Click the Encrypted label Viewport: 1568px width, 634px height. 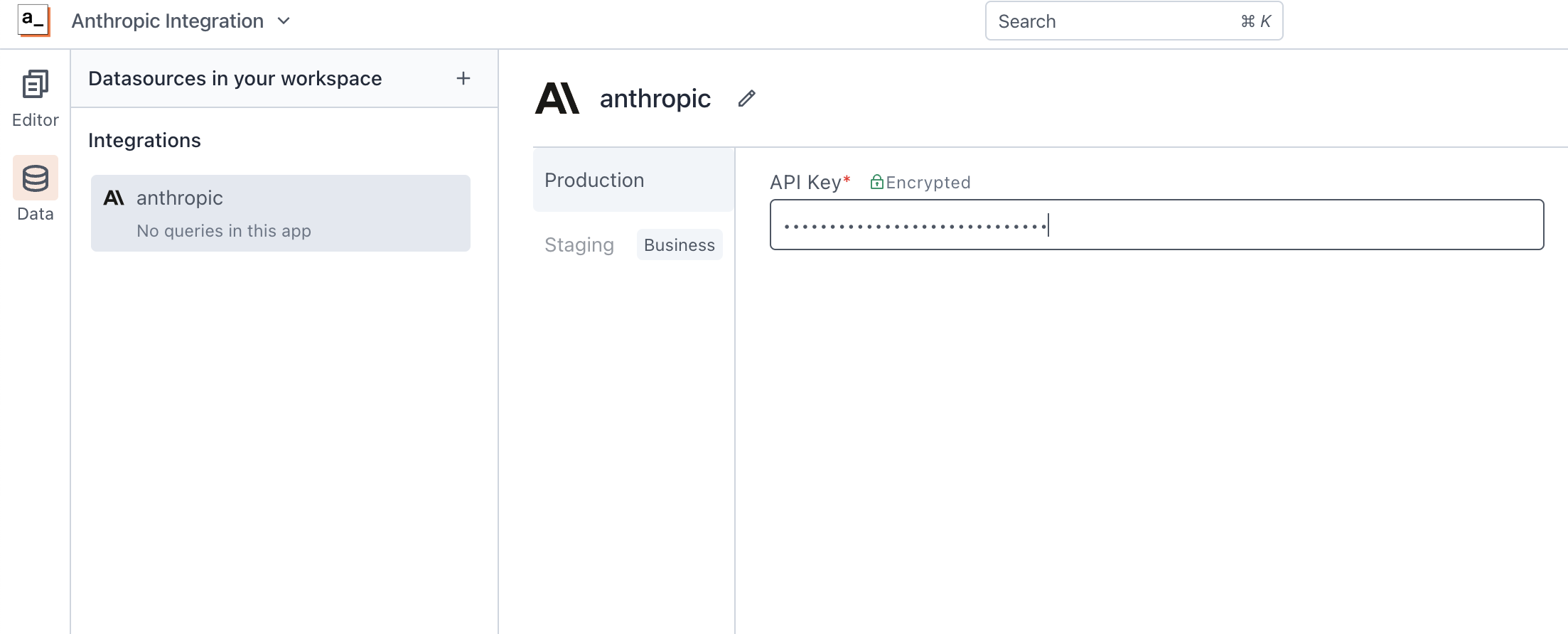pos(930,182)
